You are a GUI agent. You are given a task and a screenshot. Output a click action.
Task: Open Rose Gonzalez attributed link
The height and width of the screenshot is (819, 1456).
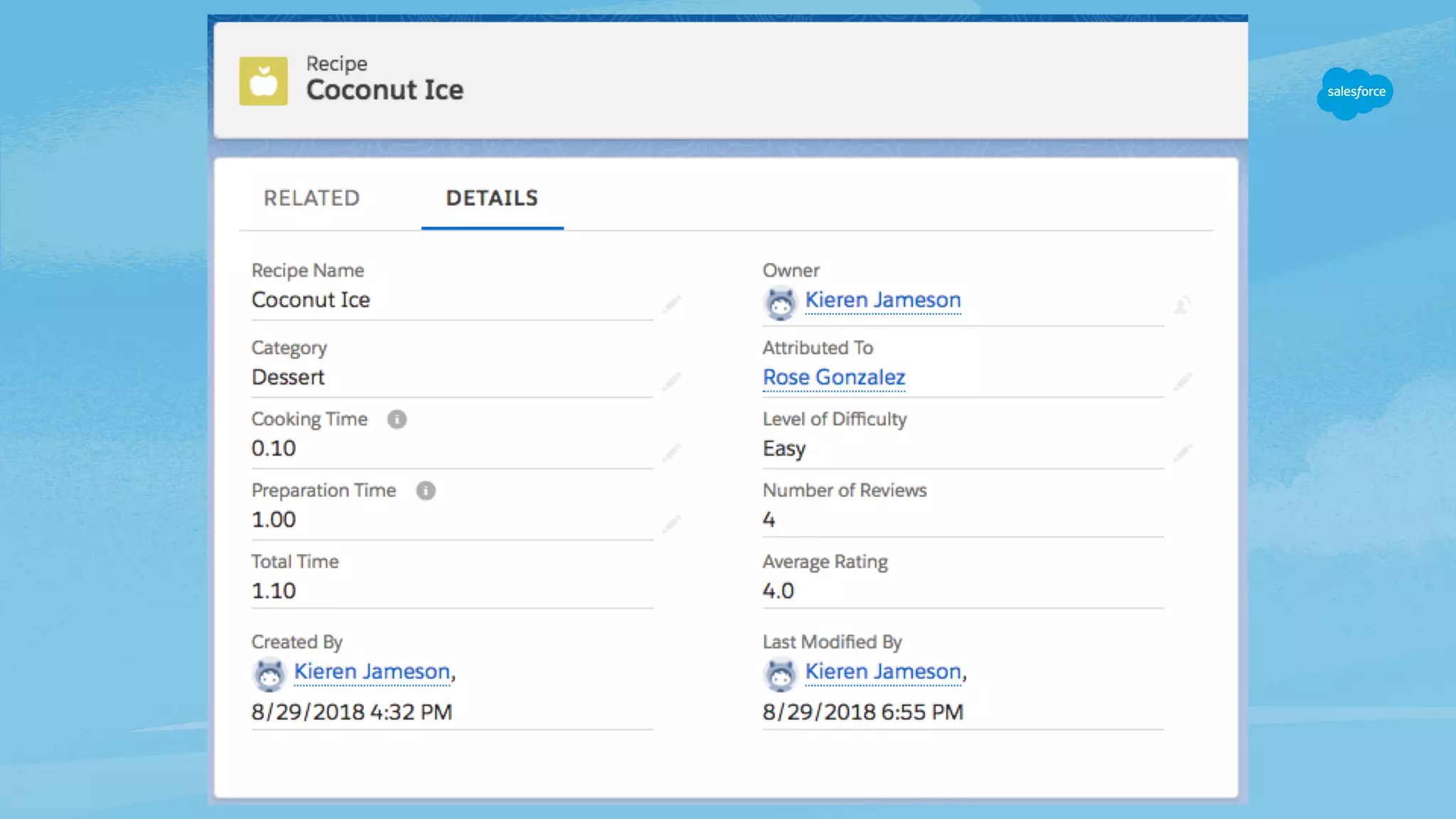833,378
